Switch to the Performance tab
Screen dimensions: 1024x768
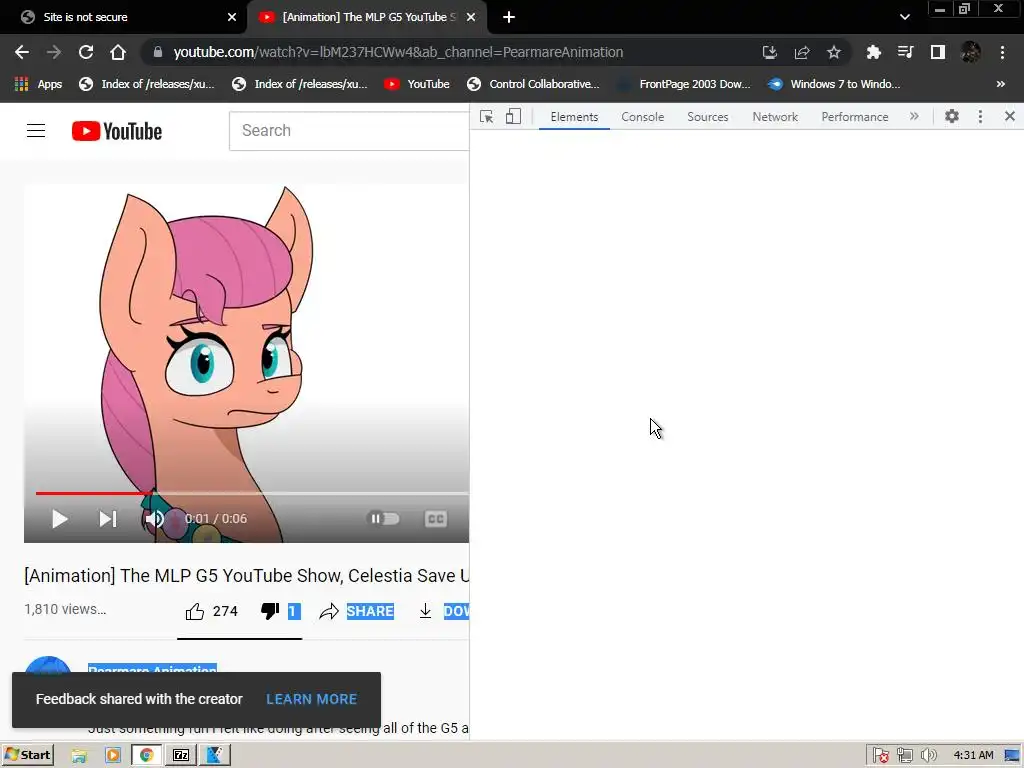(855, 117)
